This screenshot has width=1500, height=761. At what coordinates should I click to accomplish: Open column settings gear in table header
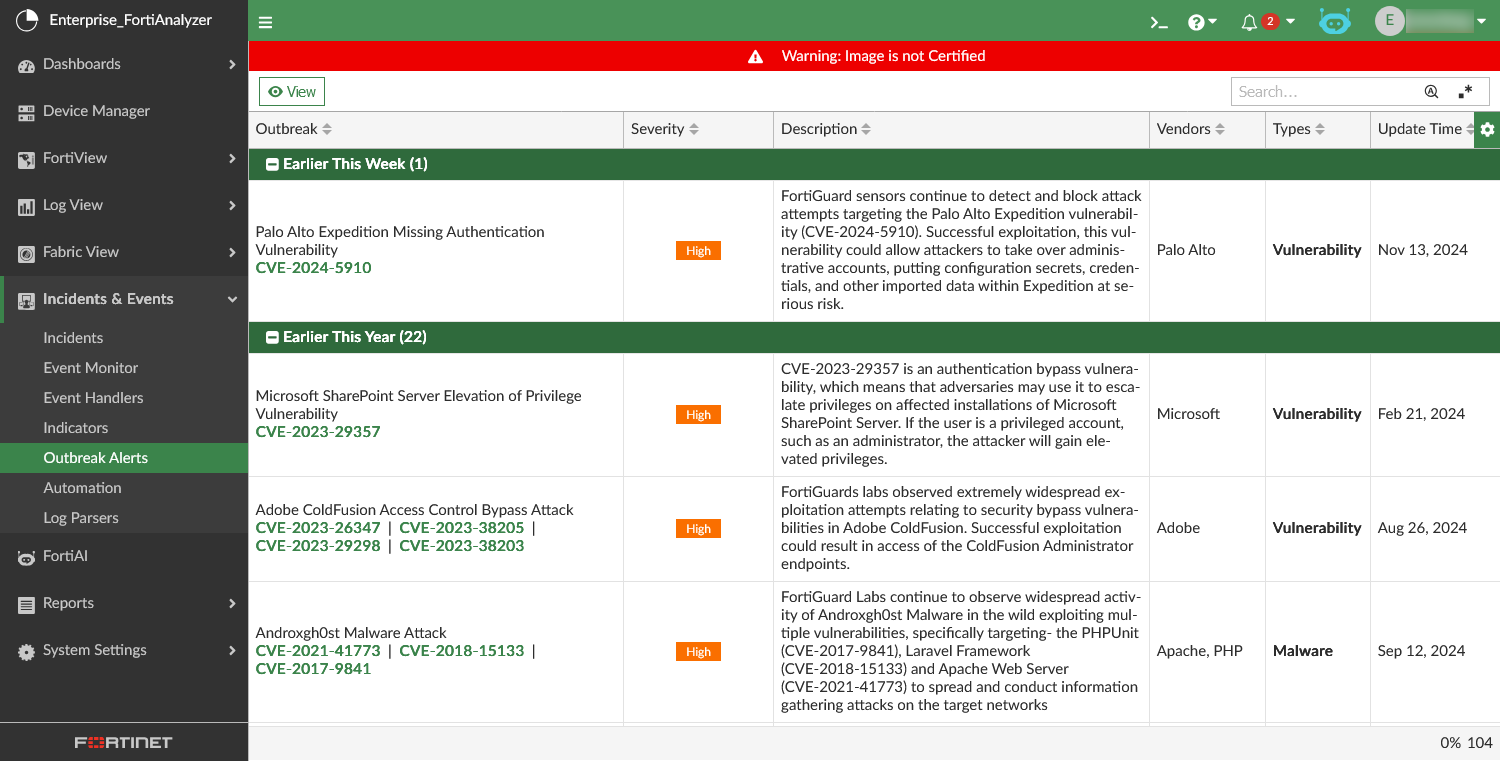1487,130
